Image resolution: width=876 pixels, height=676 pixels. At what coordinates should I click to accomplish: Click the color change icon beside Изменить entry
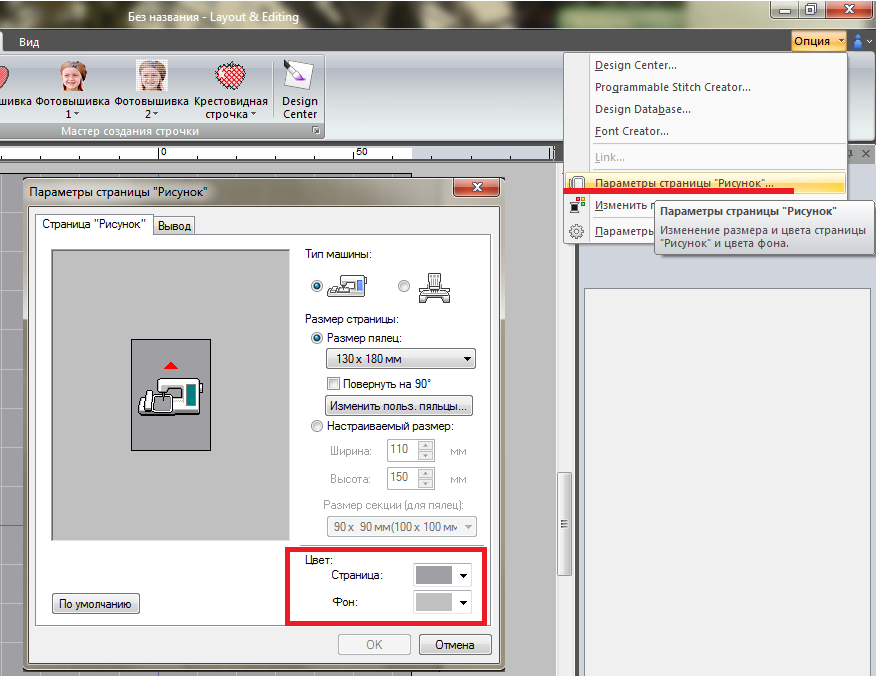click(577, 205)
